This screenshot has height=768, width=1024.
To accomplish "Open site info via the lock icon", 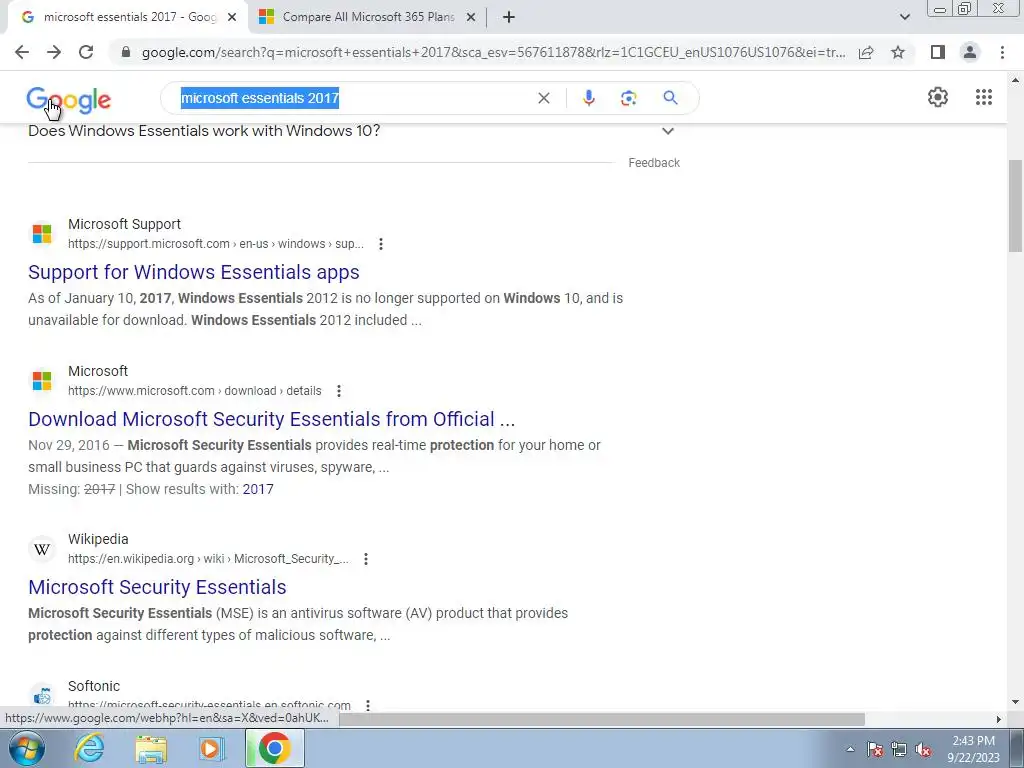I will tap(126, 52).
